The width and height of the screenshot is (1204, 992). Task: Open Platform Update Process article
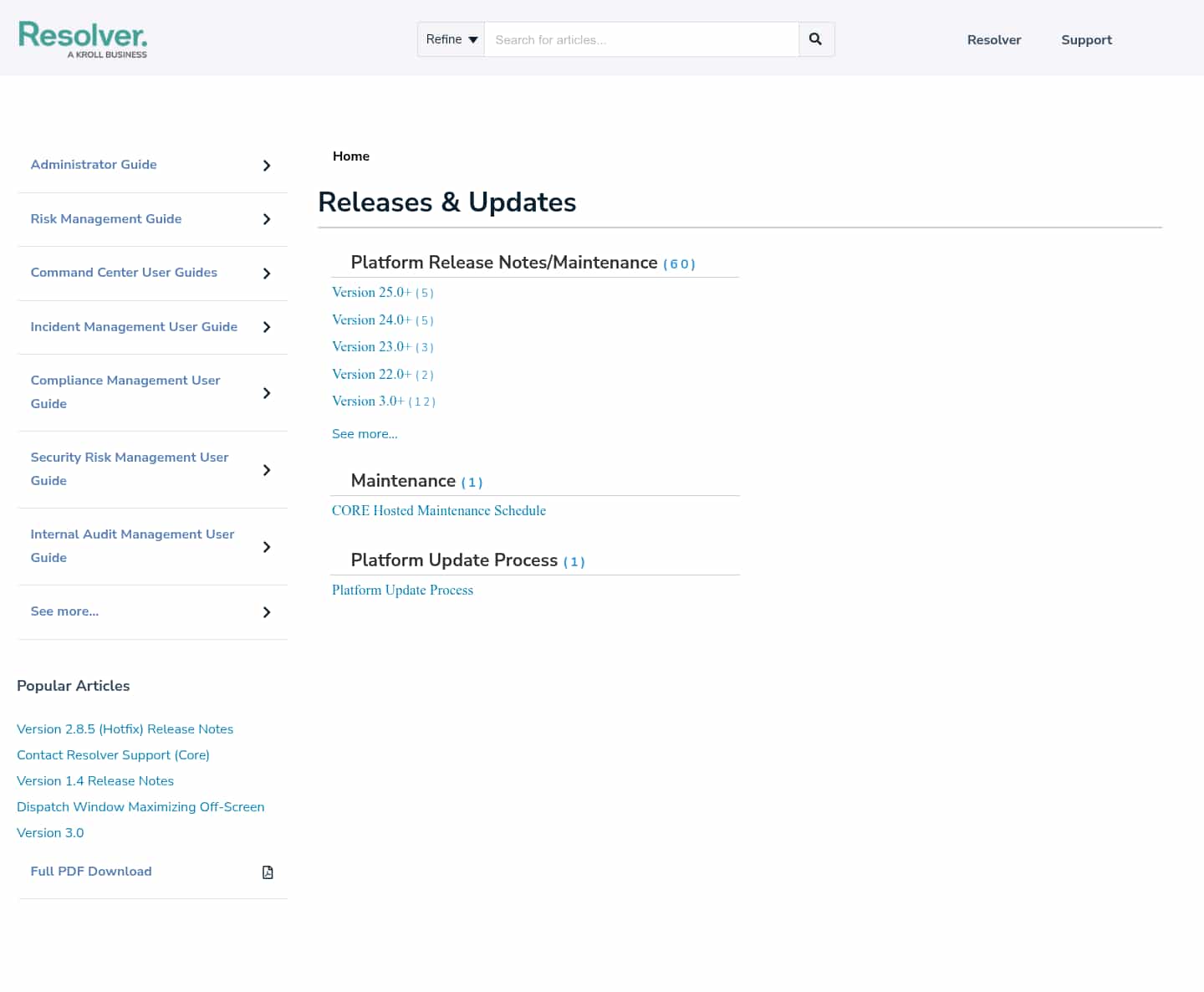click(402, 590)
